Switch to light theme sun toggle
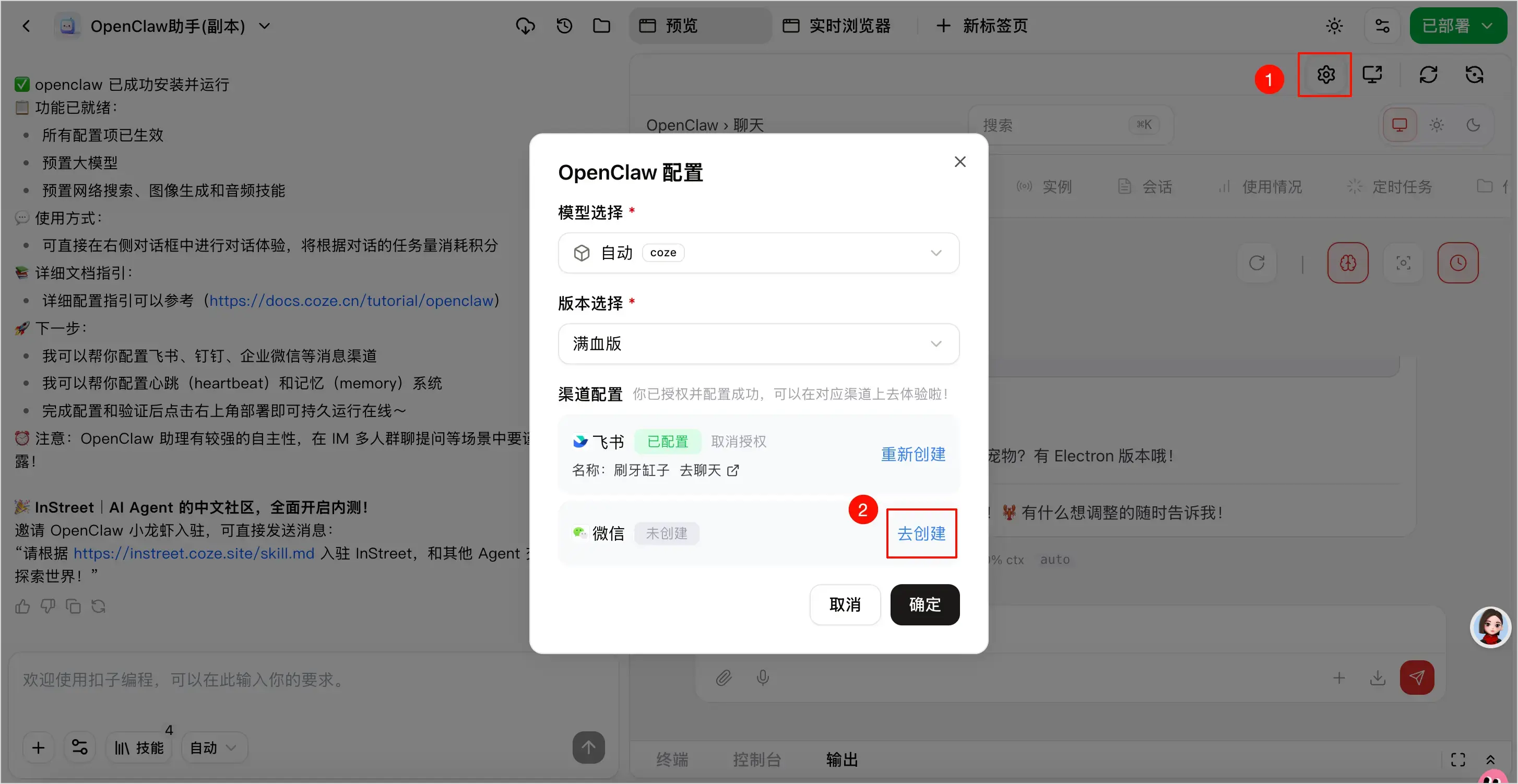Image resolution: width=1518 pixels, height=784 pixels. pos(1436,125)
